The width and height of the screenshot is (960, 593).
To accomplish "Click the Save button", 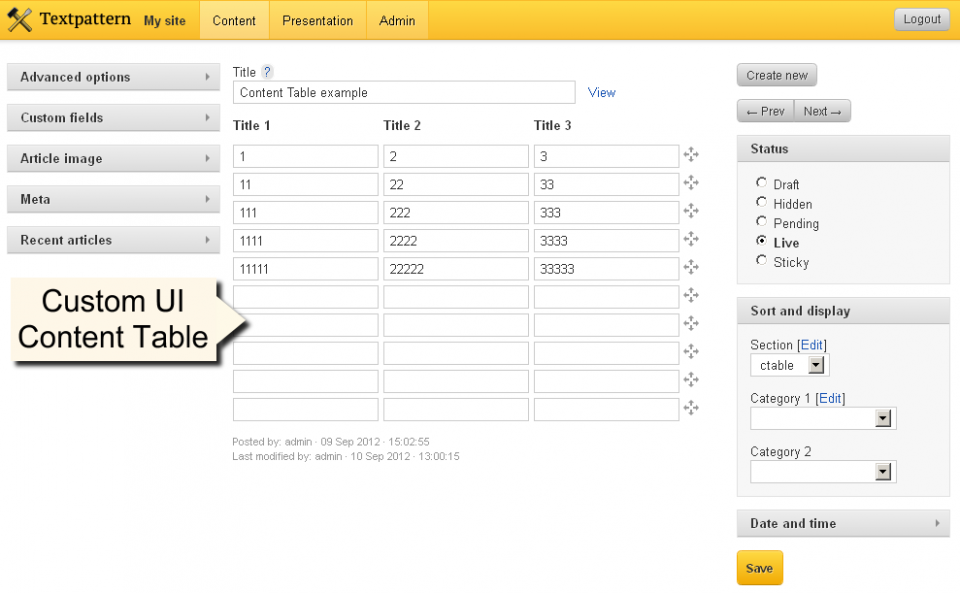I will (x=759, y=567).
